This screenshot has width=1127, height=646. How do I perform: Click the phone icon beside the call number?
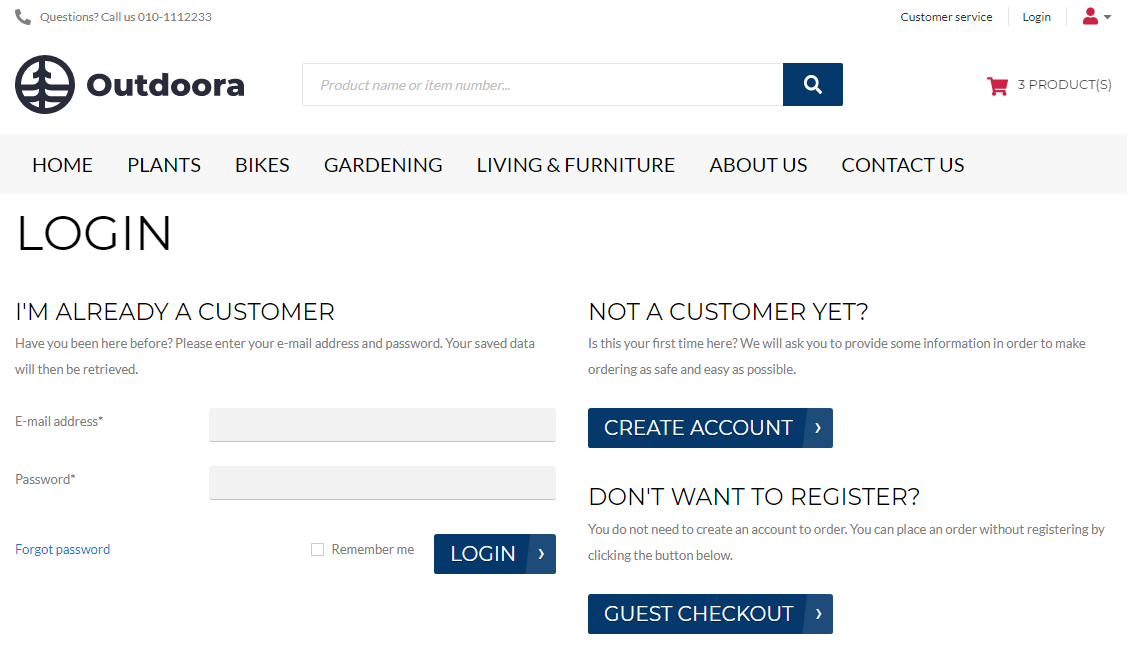click(x=23, y=17)
